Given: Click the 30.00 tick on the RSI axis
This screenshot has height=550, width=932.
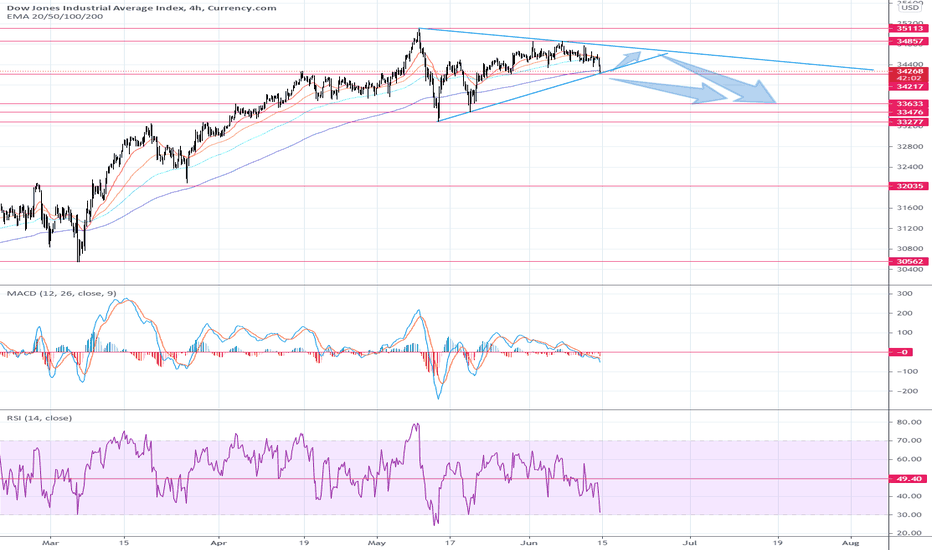Looking at the screenshot, I should tap(909, 515).
